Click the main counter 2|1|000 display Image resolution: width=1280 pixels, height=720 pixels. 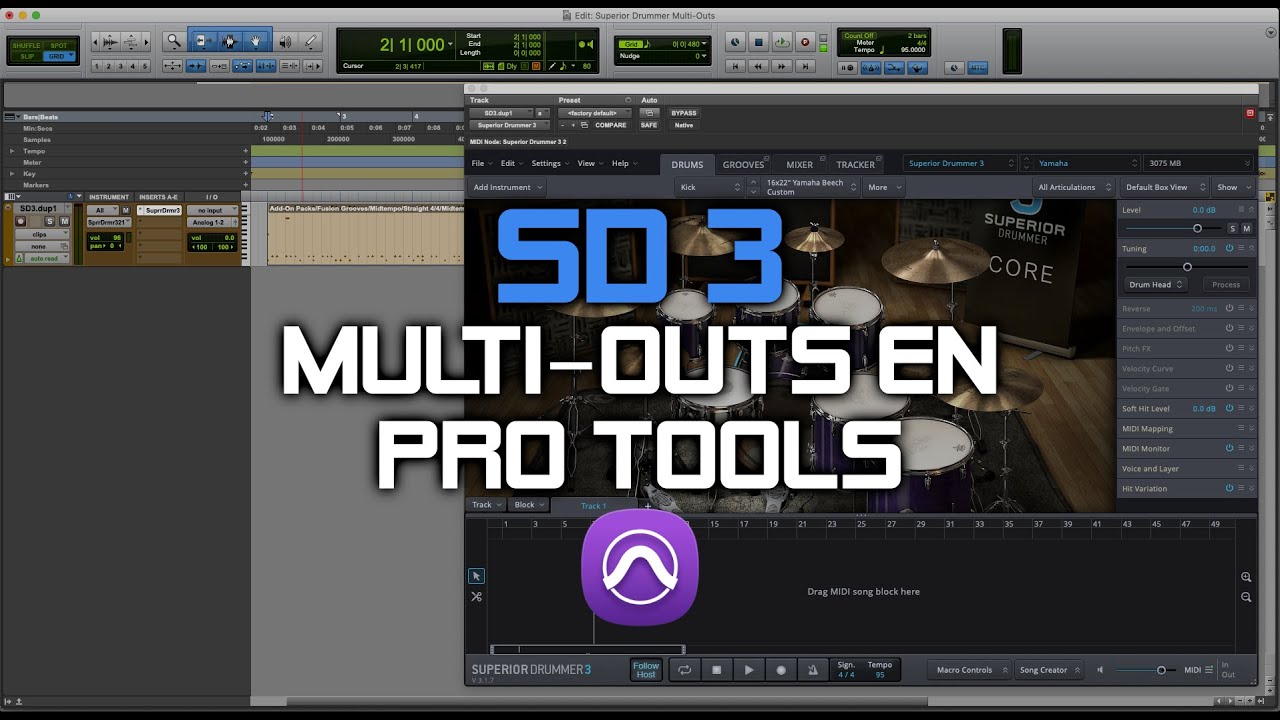pyautogui.click(x=412, y=45)
